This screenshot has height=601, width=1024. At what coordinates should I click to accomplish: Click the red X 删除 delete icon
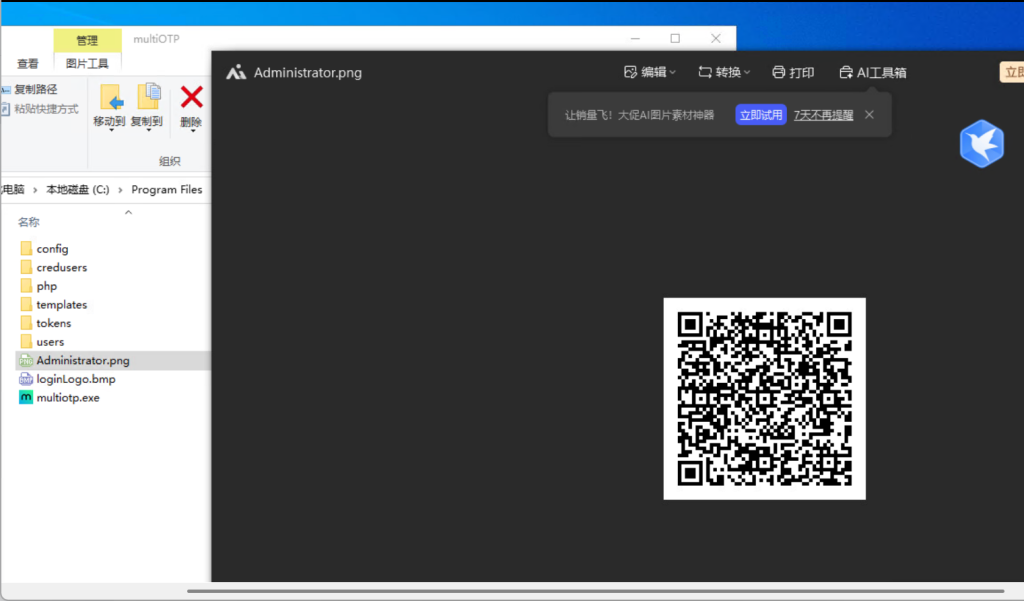coord(191,97)
